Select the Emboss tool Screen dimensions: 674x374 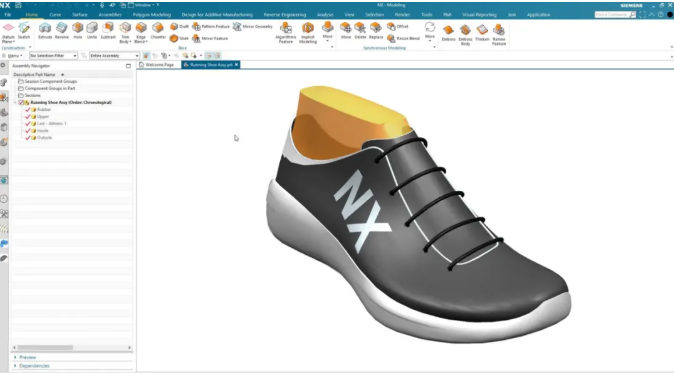click(448, 33)
